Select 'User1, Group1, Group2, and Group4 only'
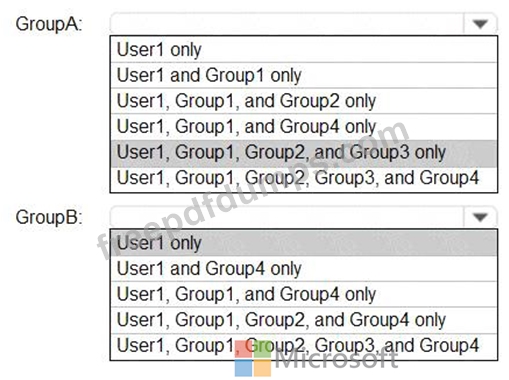509x380 pixels. [304, 320]
